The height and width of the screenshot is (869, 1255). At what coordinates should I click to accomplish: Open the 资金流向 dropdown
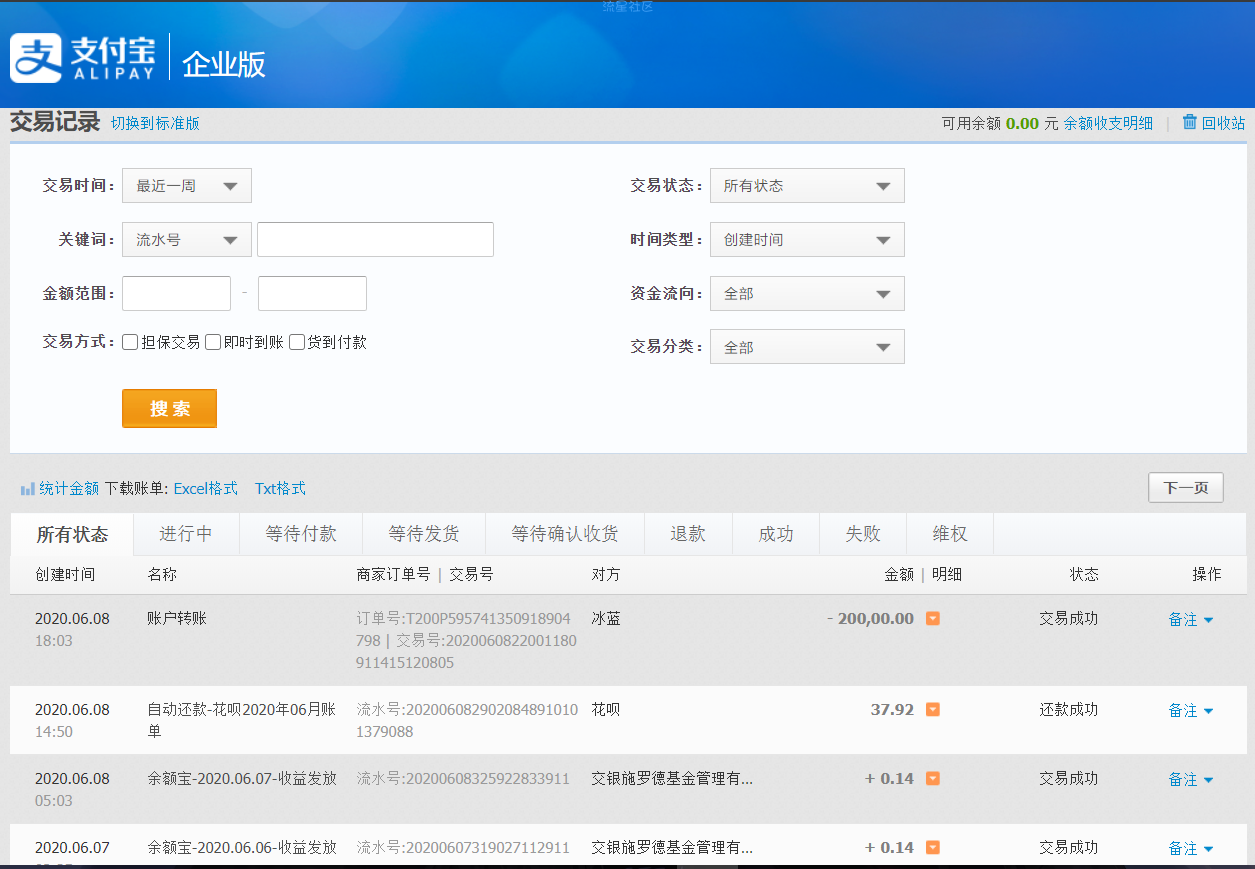(807, 294)
